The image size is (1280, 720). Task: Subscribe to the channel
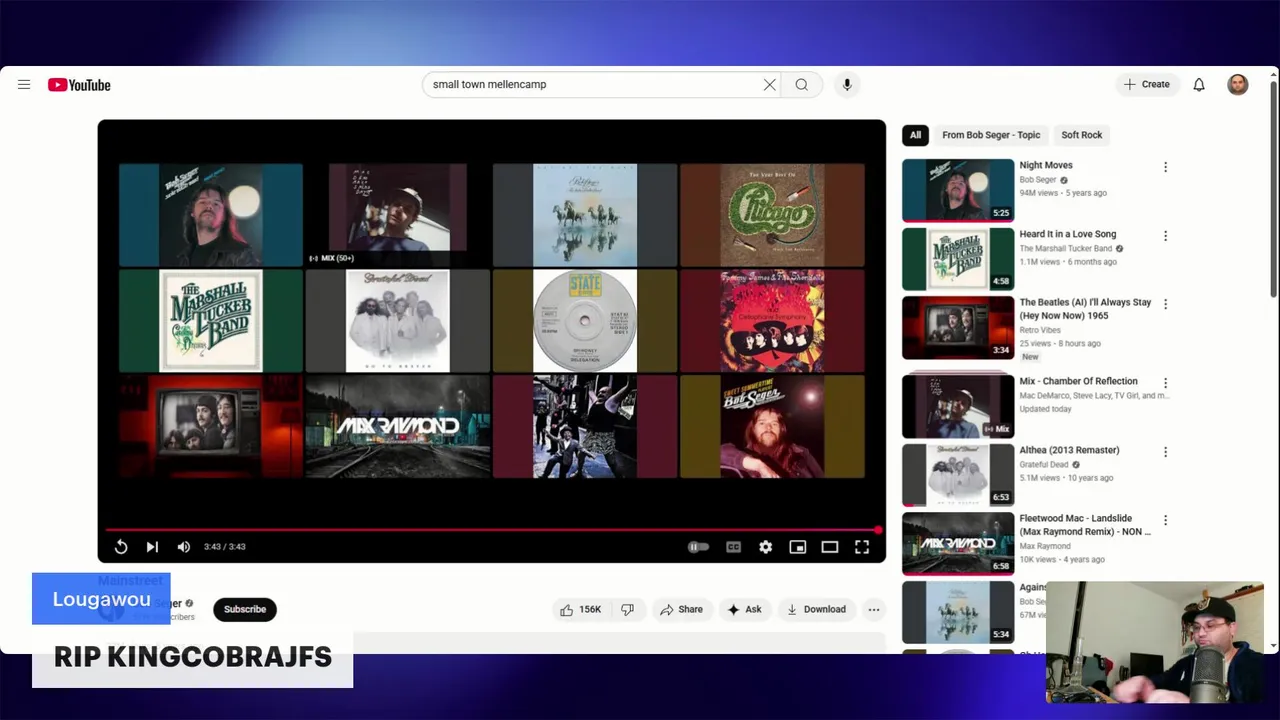[x=245, y=609]
